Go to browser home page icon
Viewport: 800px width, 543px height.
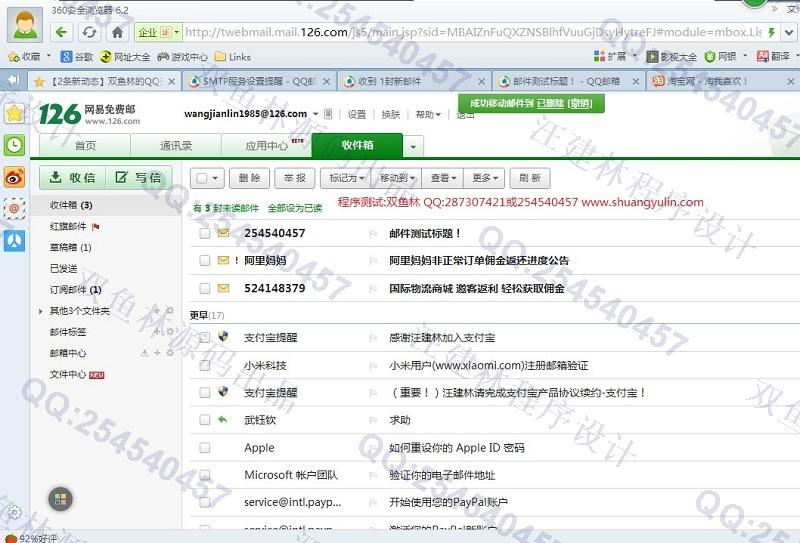click(117, 33)
